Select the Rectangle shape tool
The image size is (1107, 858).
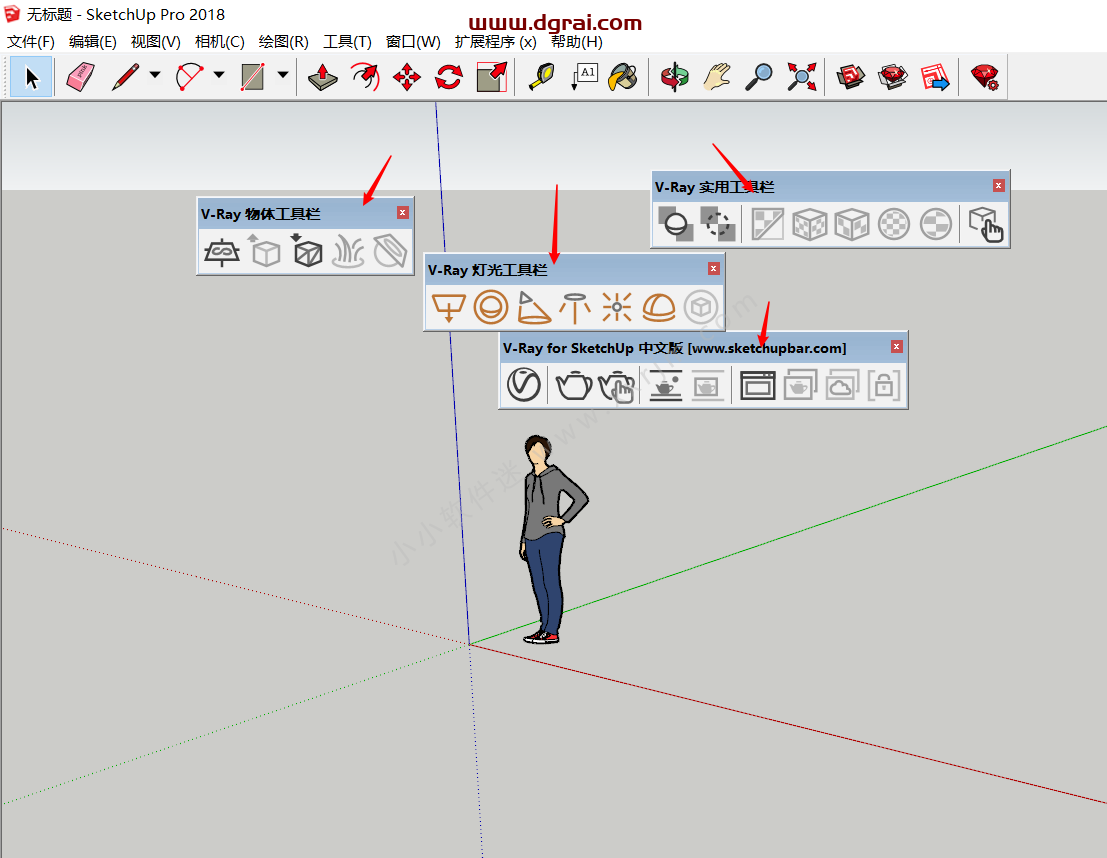pyautogui.click(x=253, y=77)
